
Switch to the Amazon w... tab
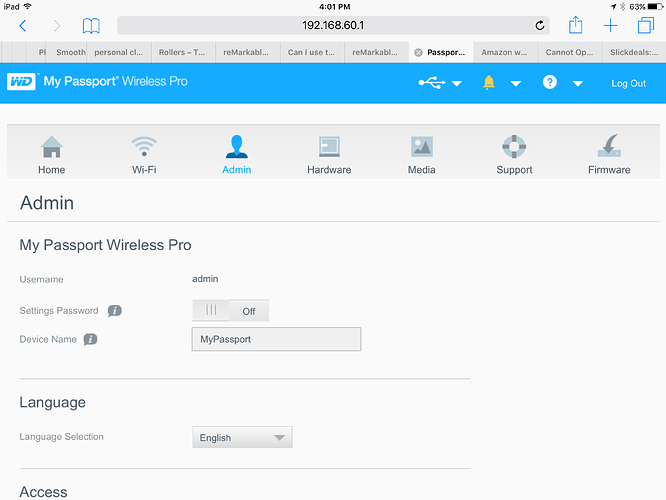click(x=505, y=52)
